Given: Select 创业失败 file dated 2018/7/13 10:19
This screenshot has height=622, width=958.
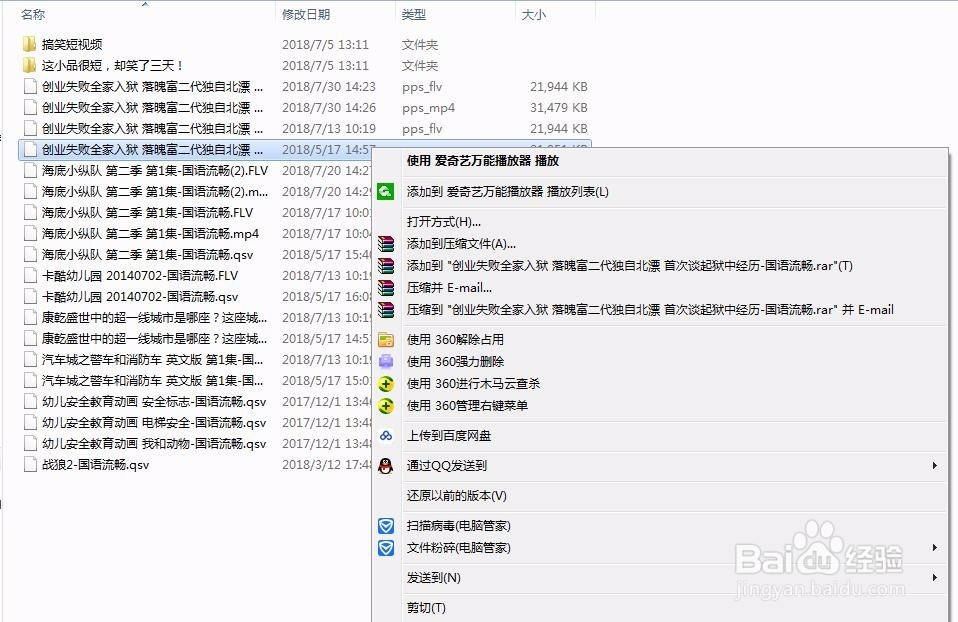Looking at the screenshot, I should click(153, 128).
